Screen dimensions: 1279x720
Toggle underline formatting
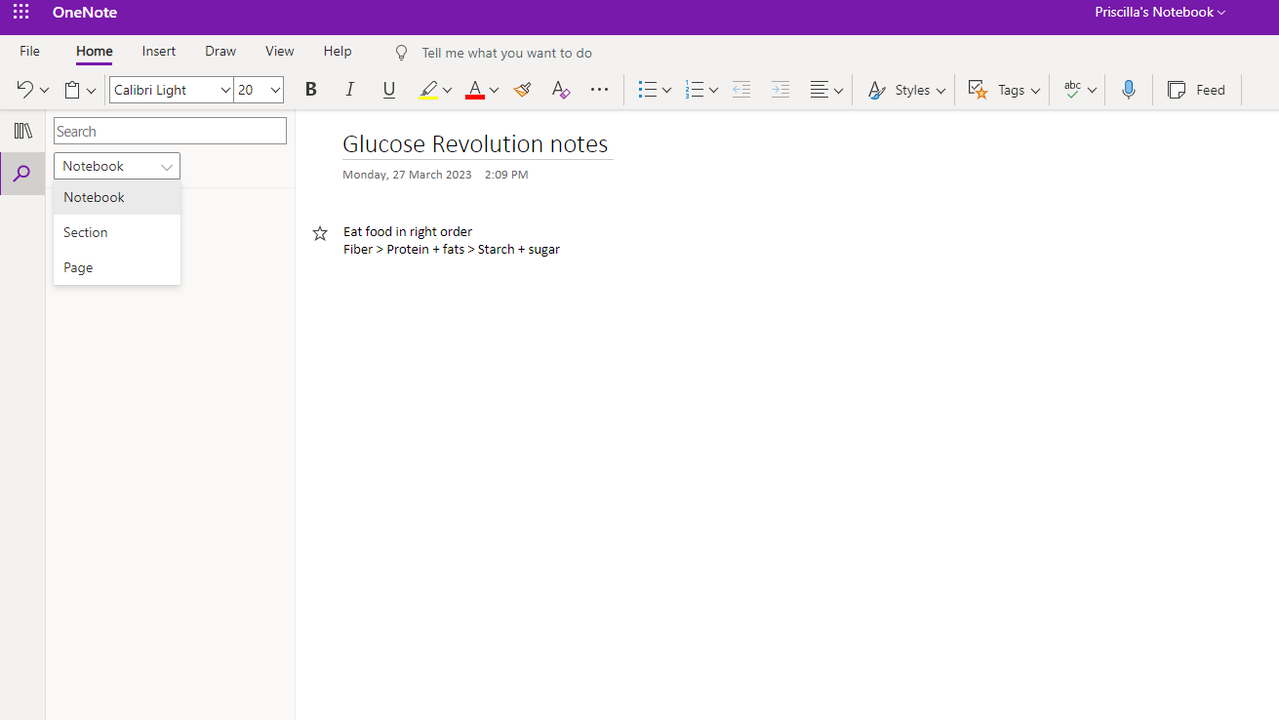[x=389, y=90]
